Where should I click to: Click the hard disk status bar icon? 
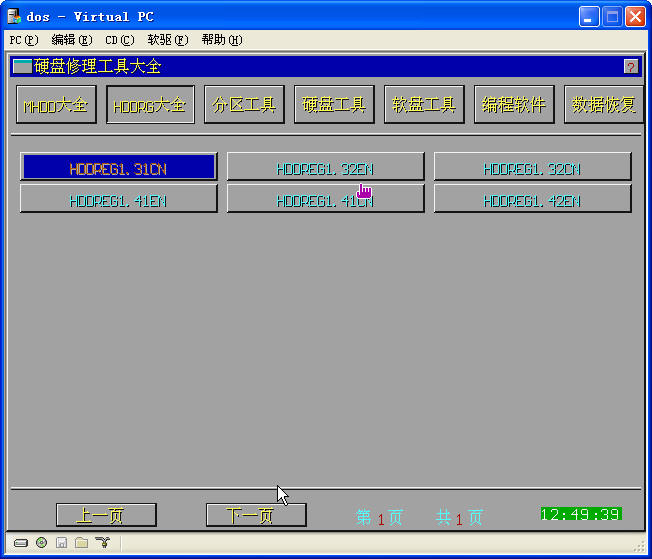[21, 543]
